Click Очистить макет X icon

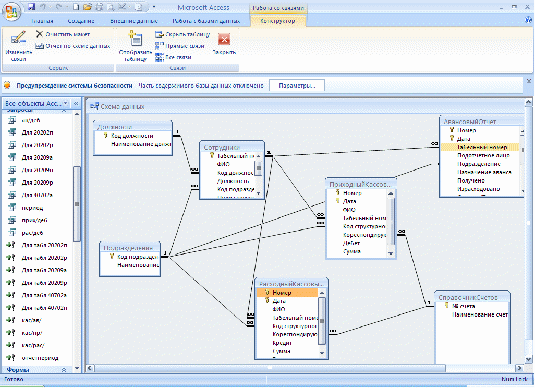click(40, 34)
